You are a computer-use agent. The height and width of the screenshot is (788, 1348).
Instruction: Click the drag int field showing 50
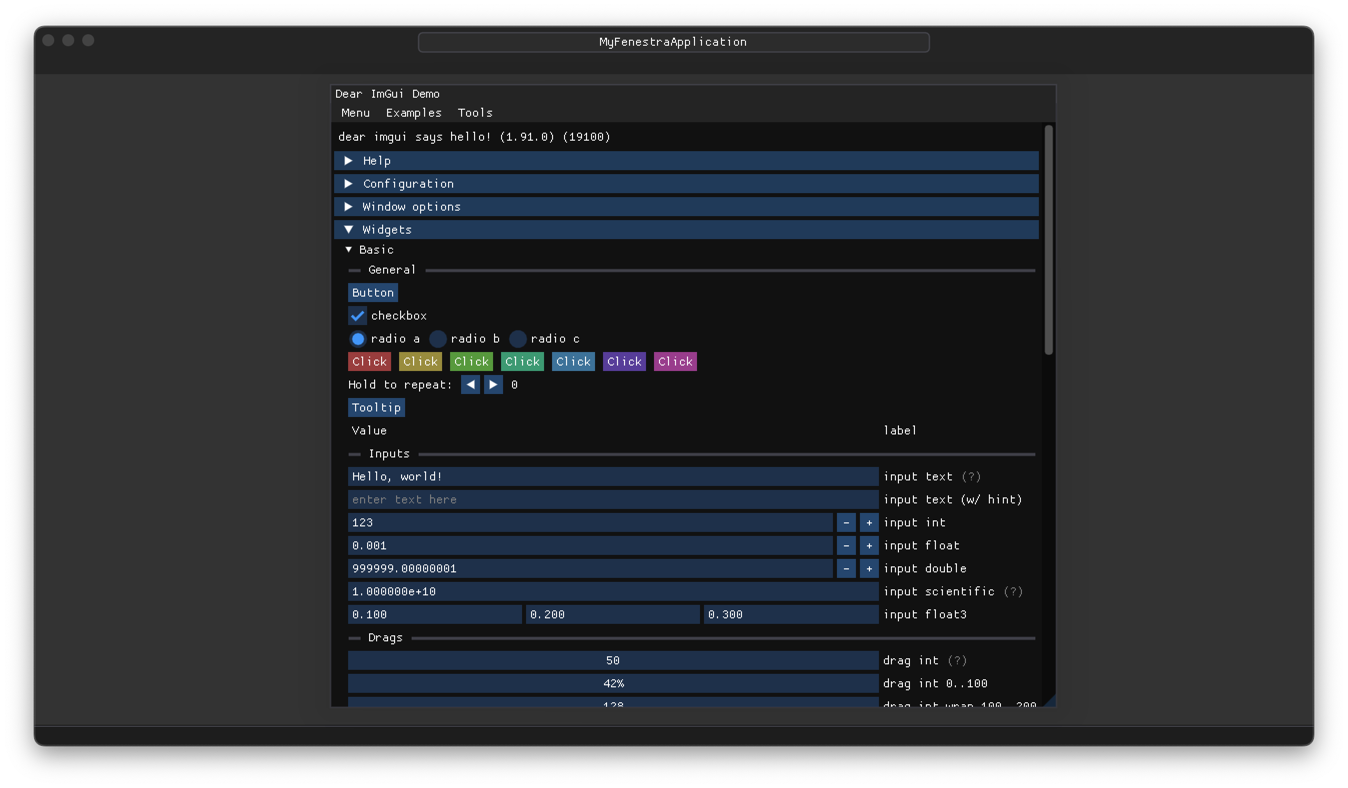tap(613, 660)
